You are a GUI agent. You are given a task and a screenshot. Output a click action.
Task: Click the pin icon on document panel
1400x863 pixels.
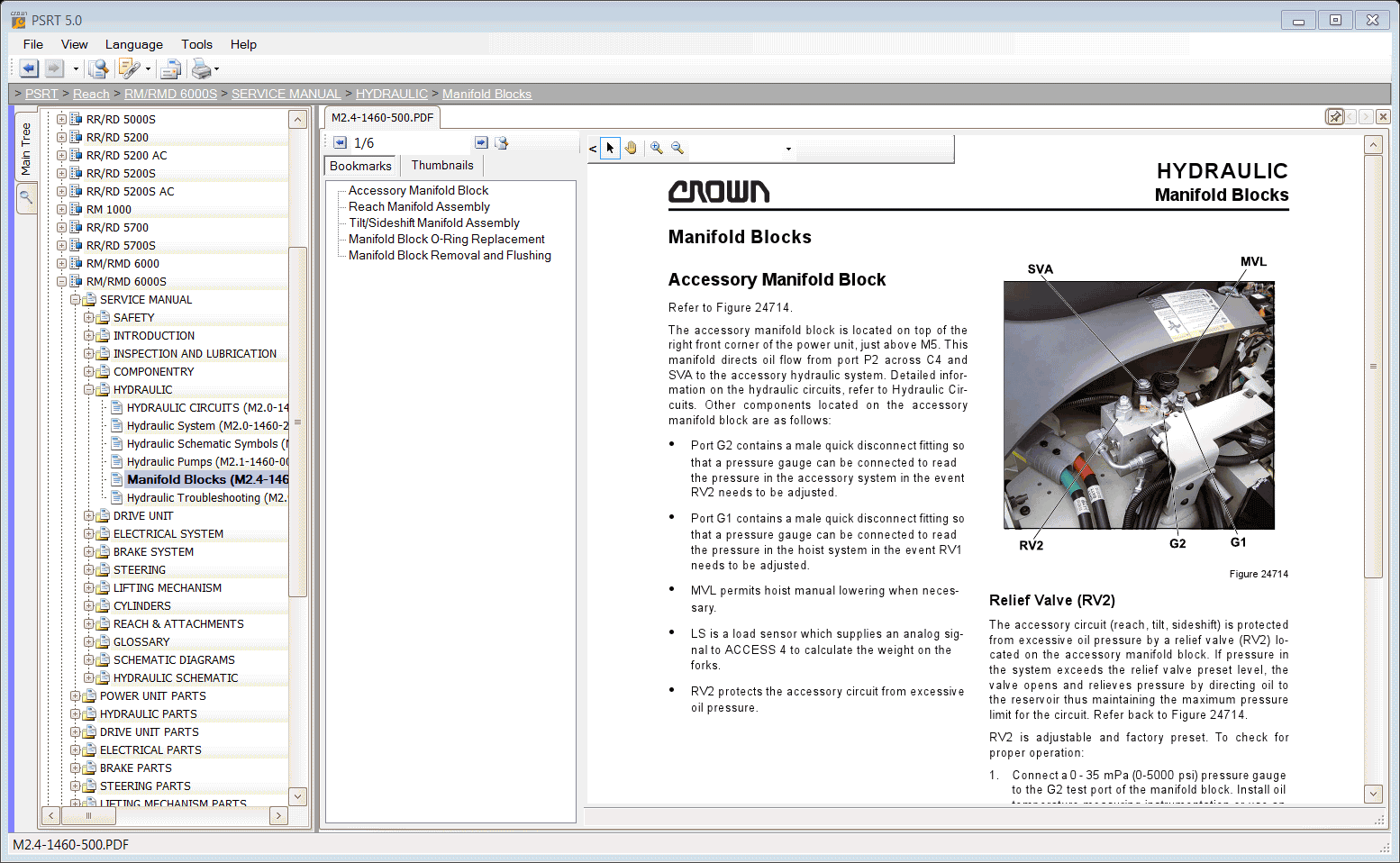click(1335, 116)
